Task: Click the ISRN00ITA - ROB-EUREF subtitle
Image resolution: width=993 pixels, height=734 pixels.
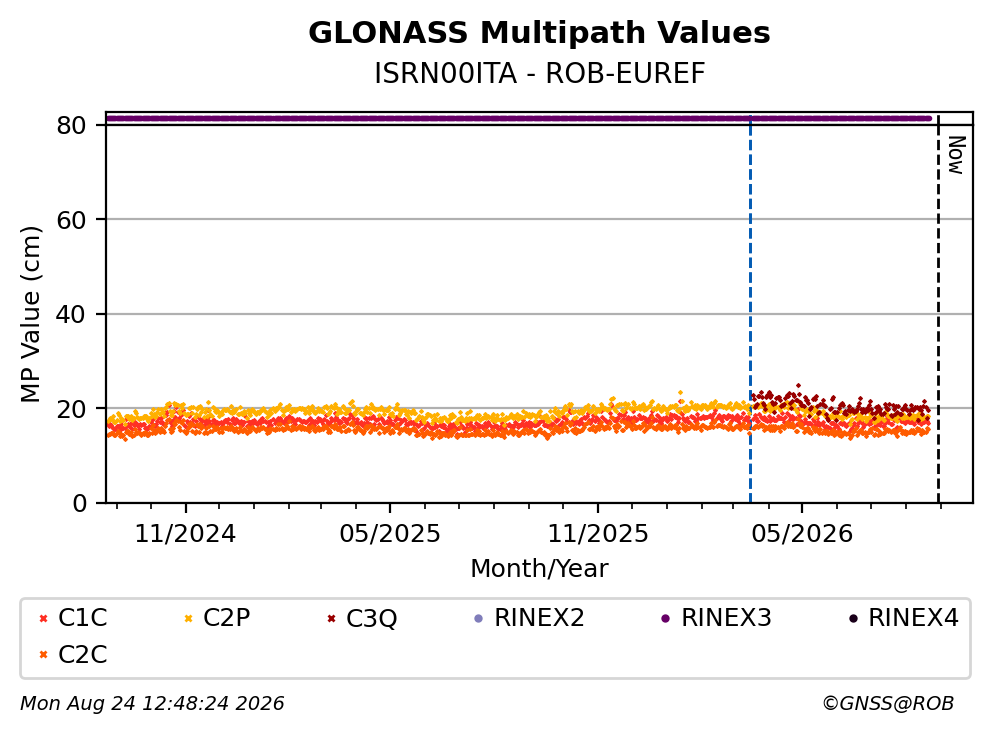Action: [x=539, y=73]
